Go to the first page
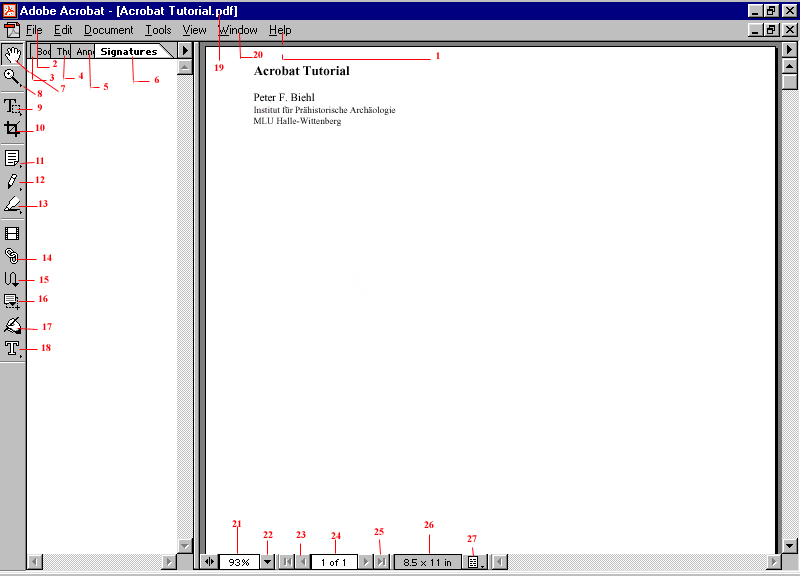The height and width of the screenshot is (576, 800). pos(287,562)
